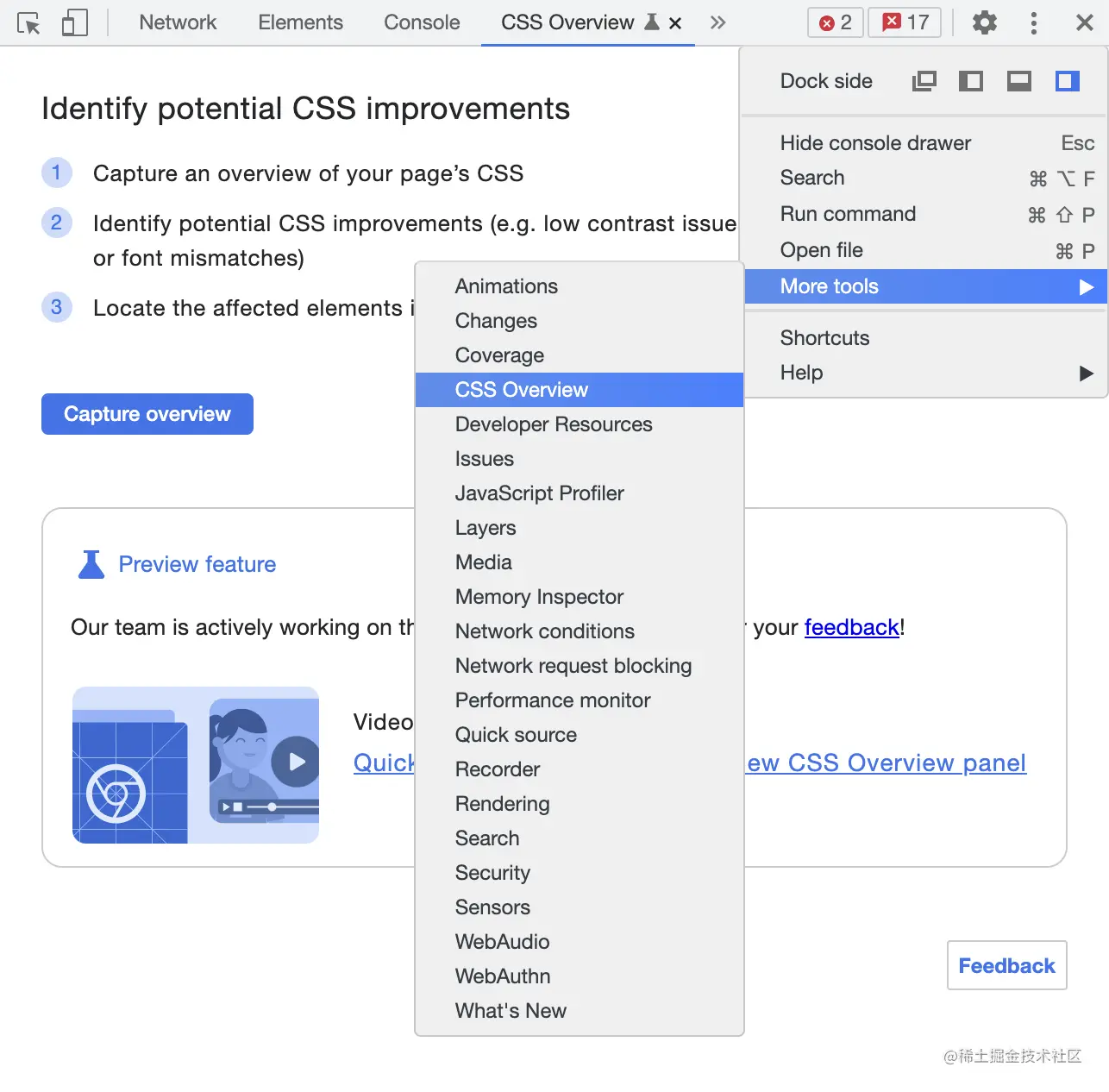
Task: Toggle the device toolbar icon
Action: 75,22
